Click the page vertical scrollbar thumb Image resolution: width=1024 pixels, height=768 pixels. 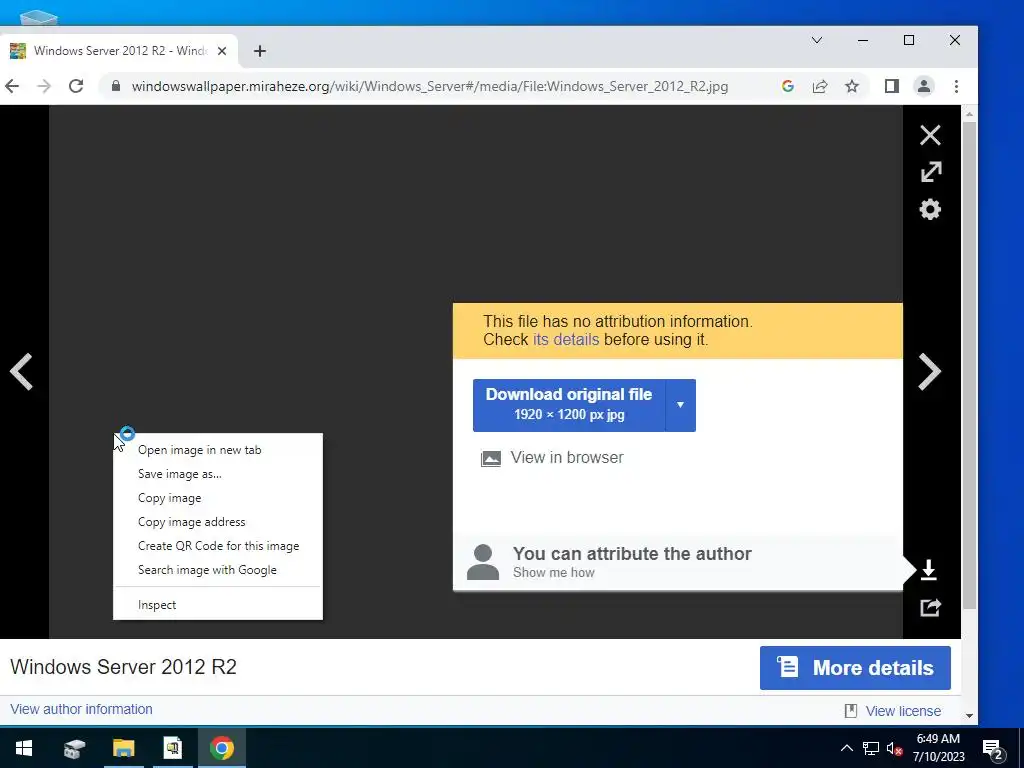click(x=969, y=366)
